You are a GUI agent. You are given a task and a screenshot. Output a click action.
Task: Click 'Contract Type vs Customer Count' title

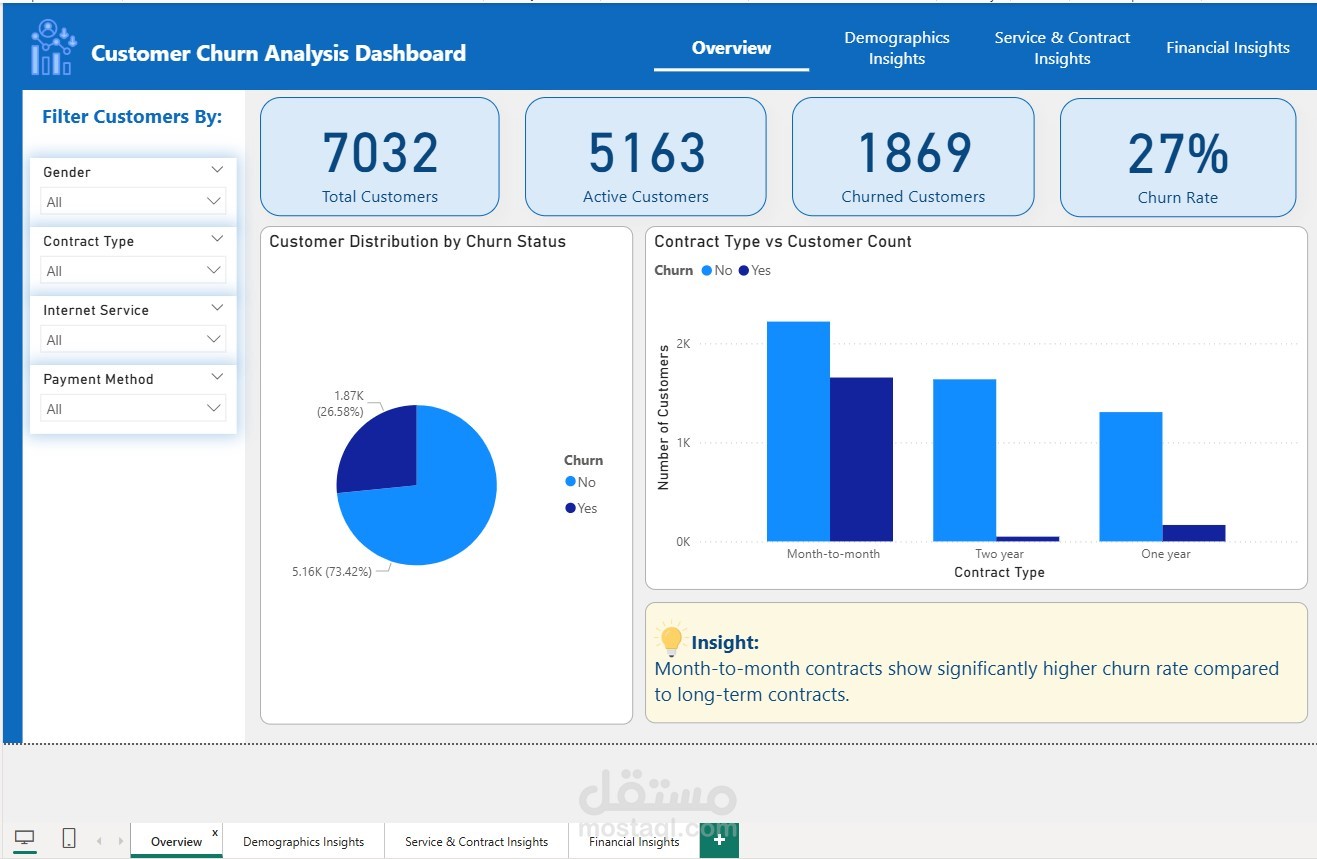coord(783,241)
